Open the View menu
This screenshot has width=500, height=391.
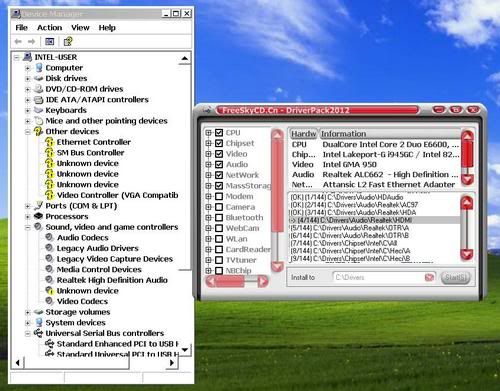(80, 28)
